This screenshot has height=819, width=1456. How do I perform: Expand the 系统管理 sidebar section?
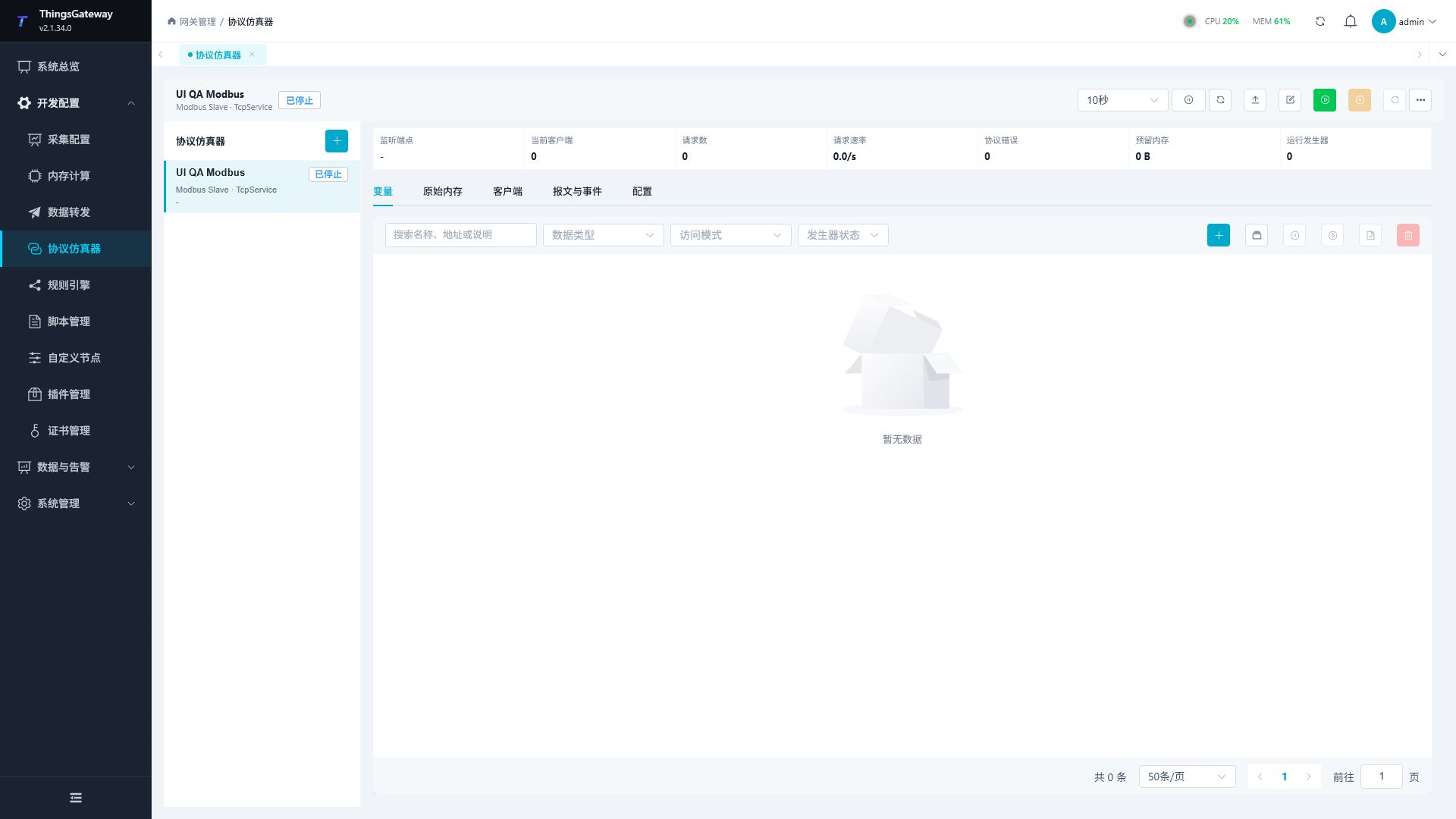(76, 504)
